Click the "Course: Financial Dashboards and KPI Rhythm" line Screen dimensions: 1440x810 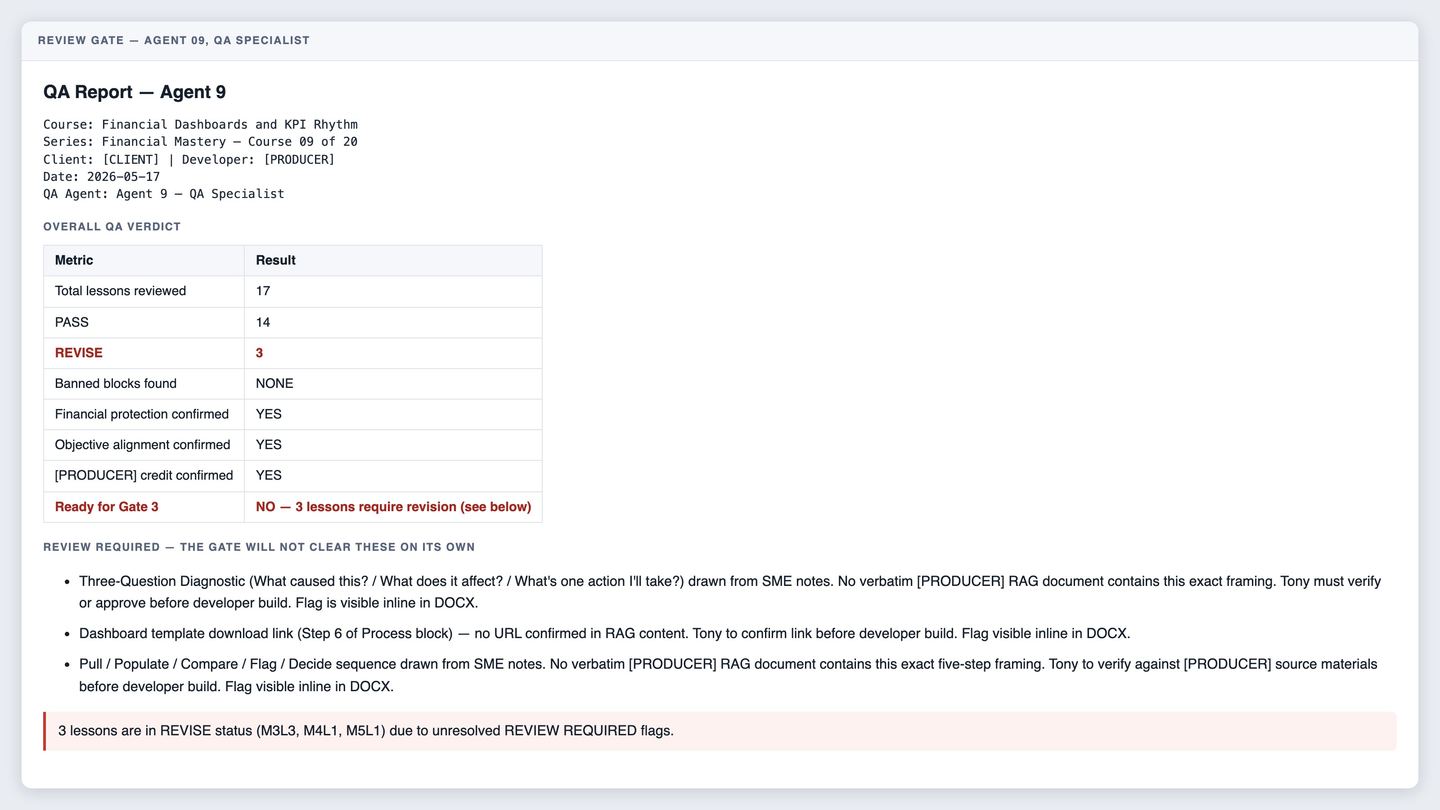coord(200,125)
